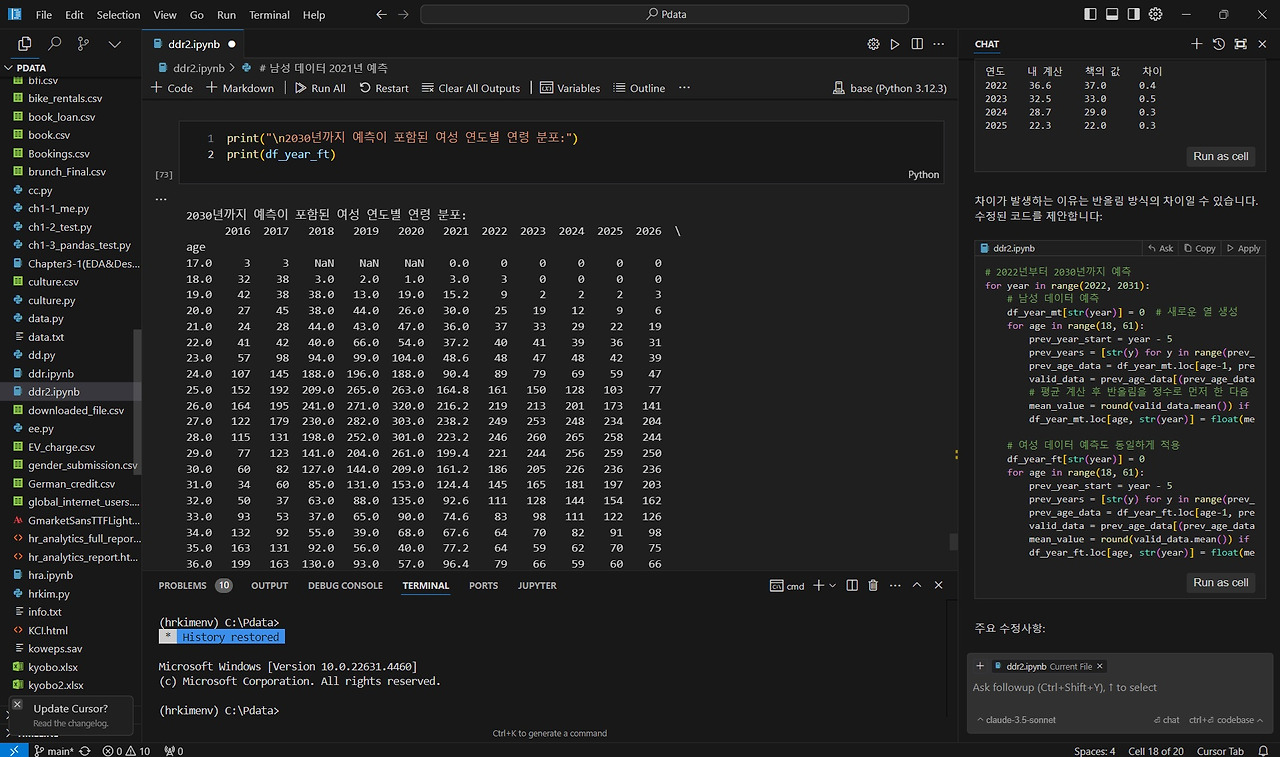The width and height of the screenshot is (1280, 757).
Task: Open notebook settings gear in the editor tab bar
Action: [873, 44]
